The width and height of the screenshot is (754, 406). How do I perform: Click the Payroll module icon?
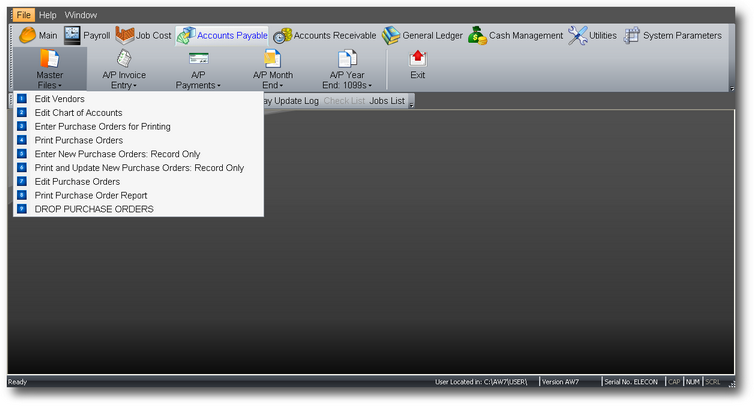click(72, 35)
